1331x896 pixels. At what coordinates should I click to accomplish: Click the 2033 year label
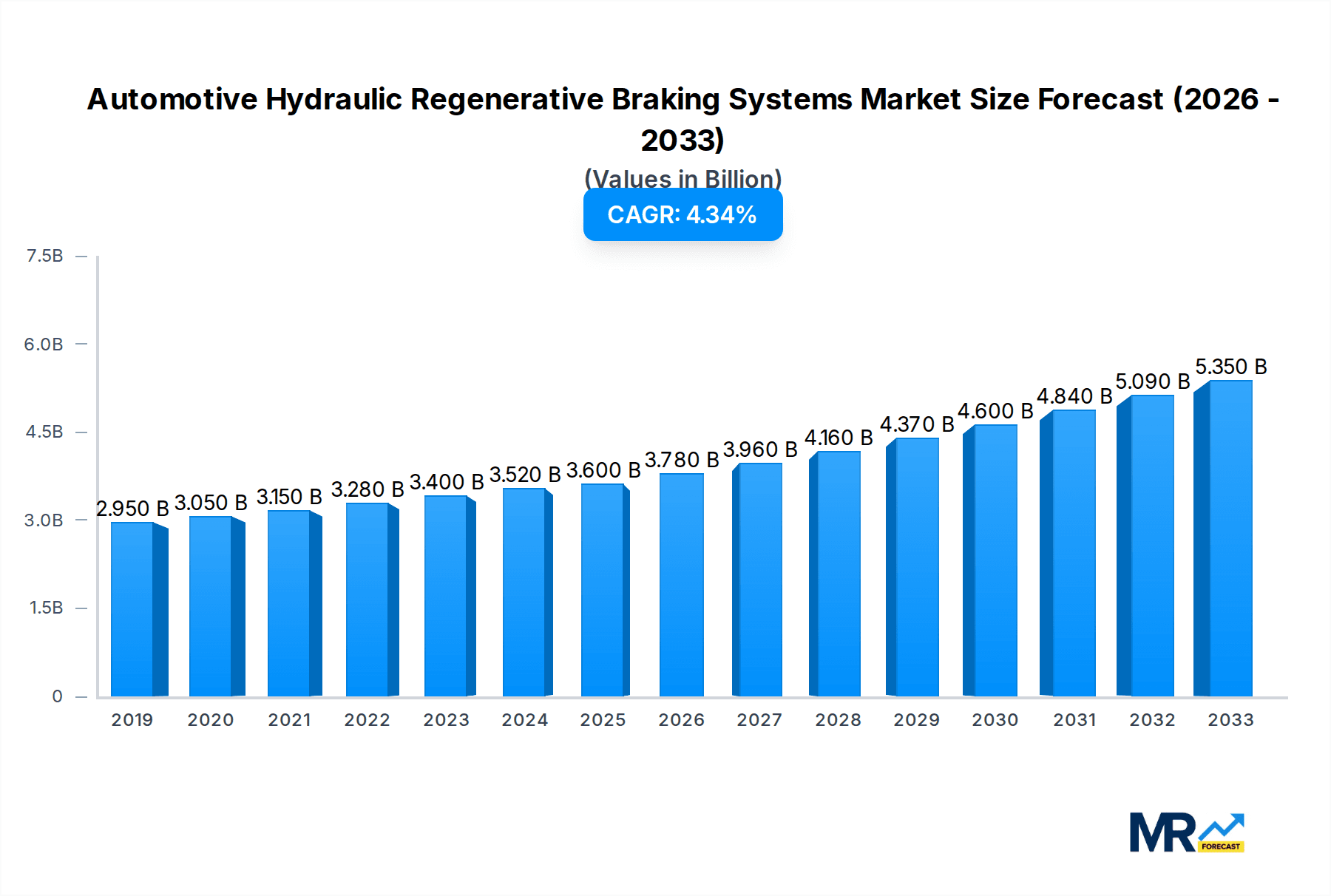tap(1231, 719)
